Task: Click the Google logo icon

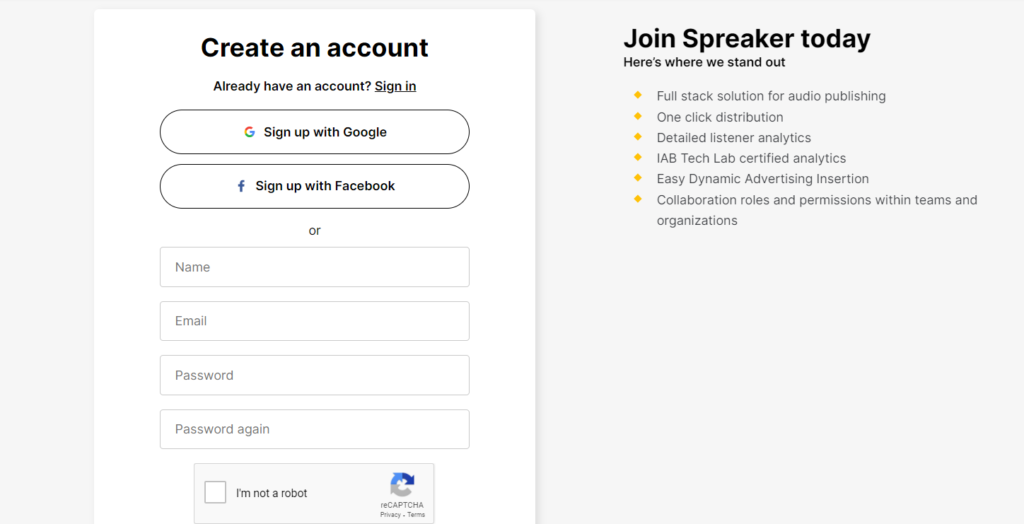Action: [249, 132]
